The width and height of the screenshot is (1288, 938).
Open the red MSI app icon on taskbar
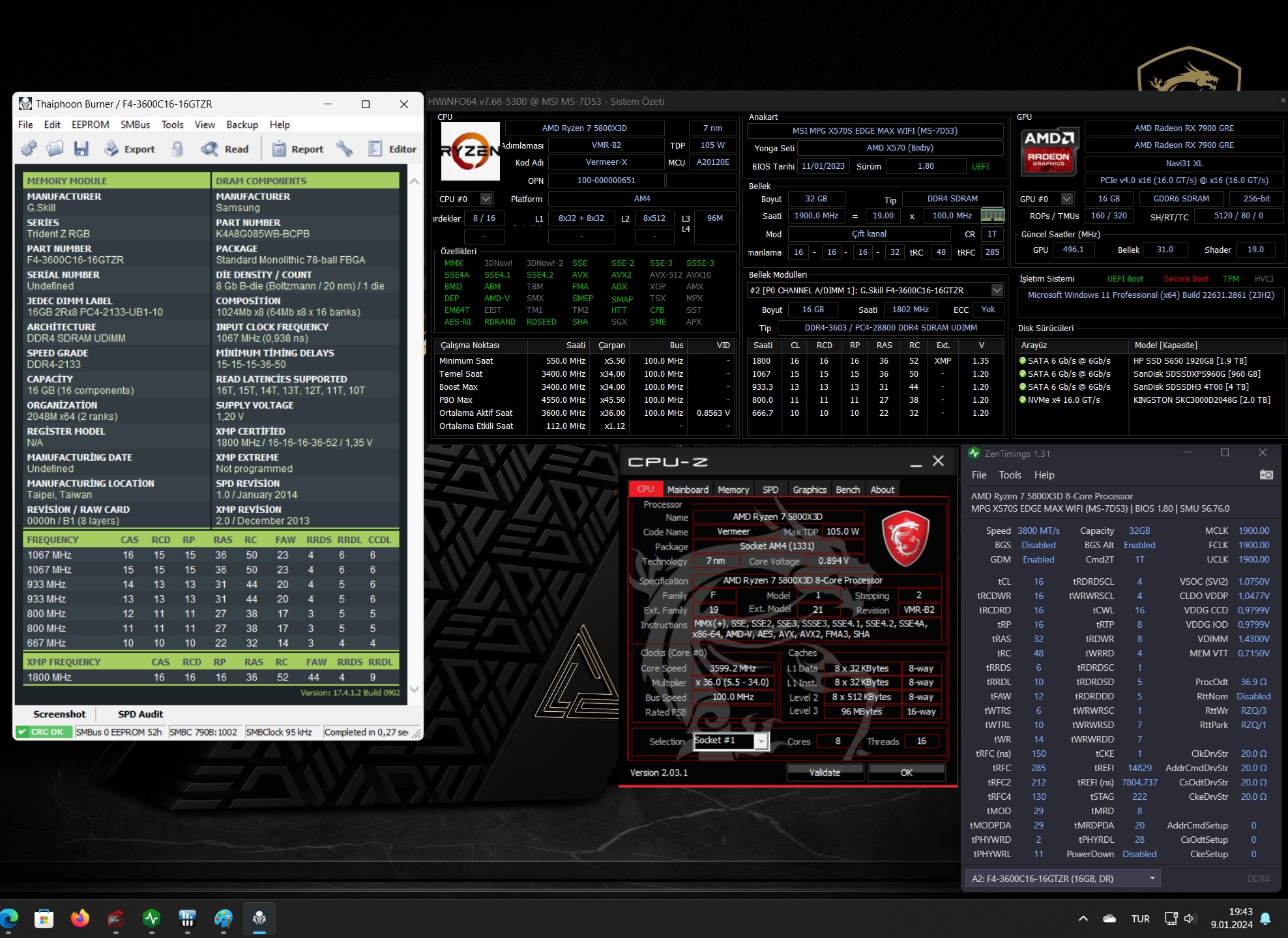pos(116,918)
